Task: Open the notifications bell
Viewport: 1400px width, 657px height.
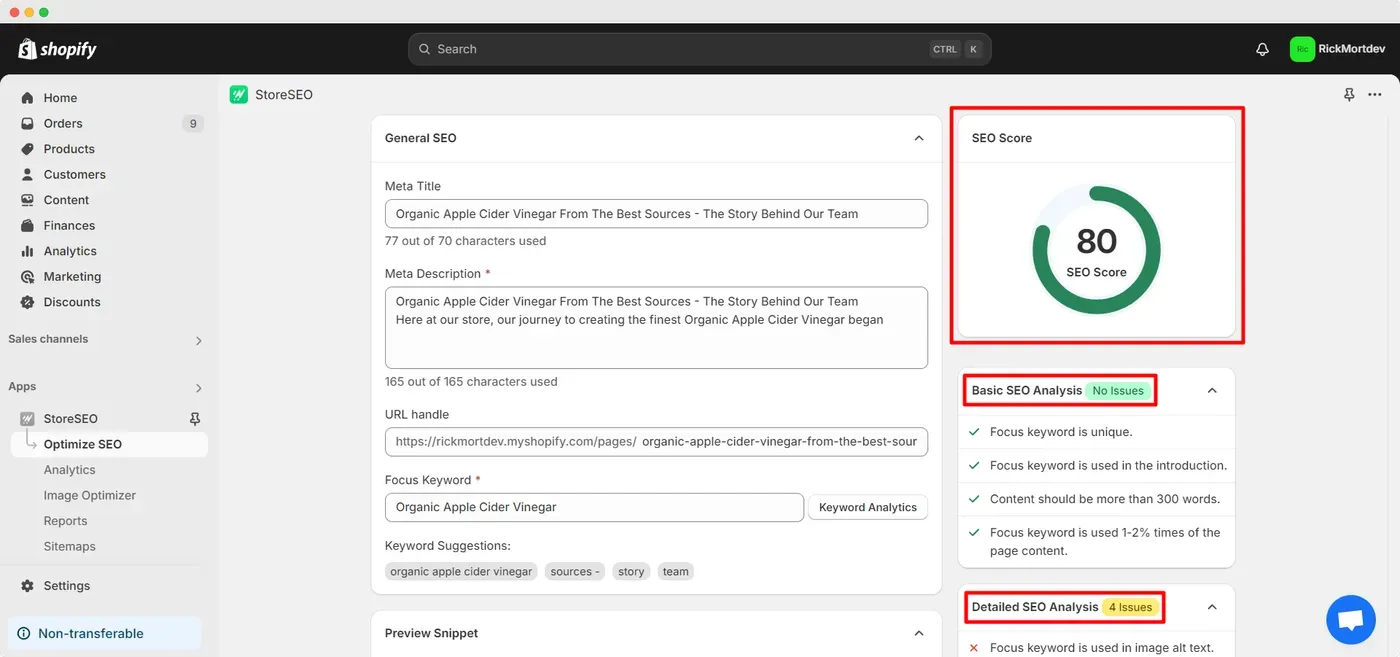Action: tap(1262, 49)
